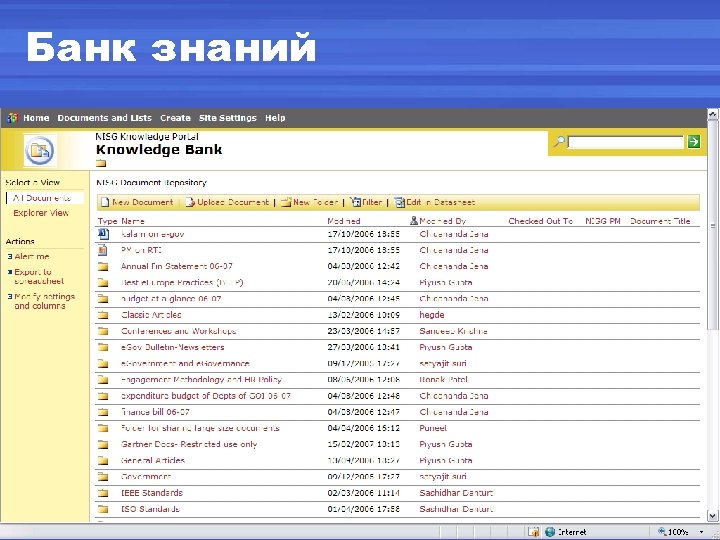Click folder icon of Gartner Docs row
The height and width of the screenshot is (540, 720).
point(103,444)
